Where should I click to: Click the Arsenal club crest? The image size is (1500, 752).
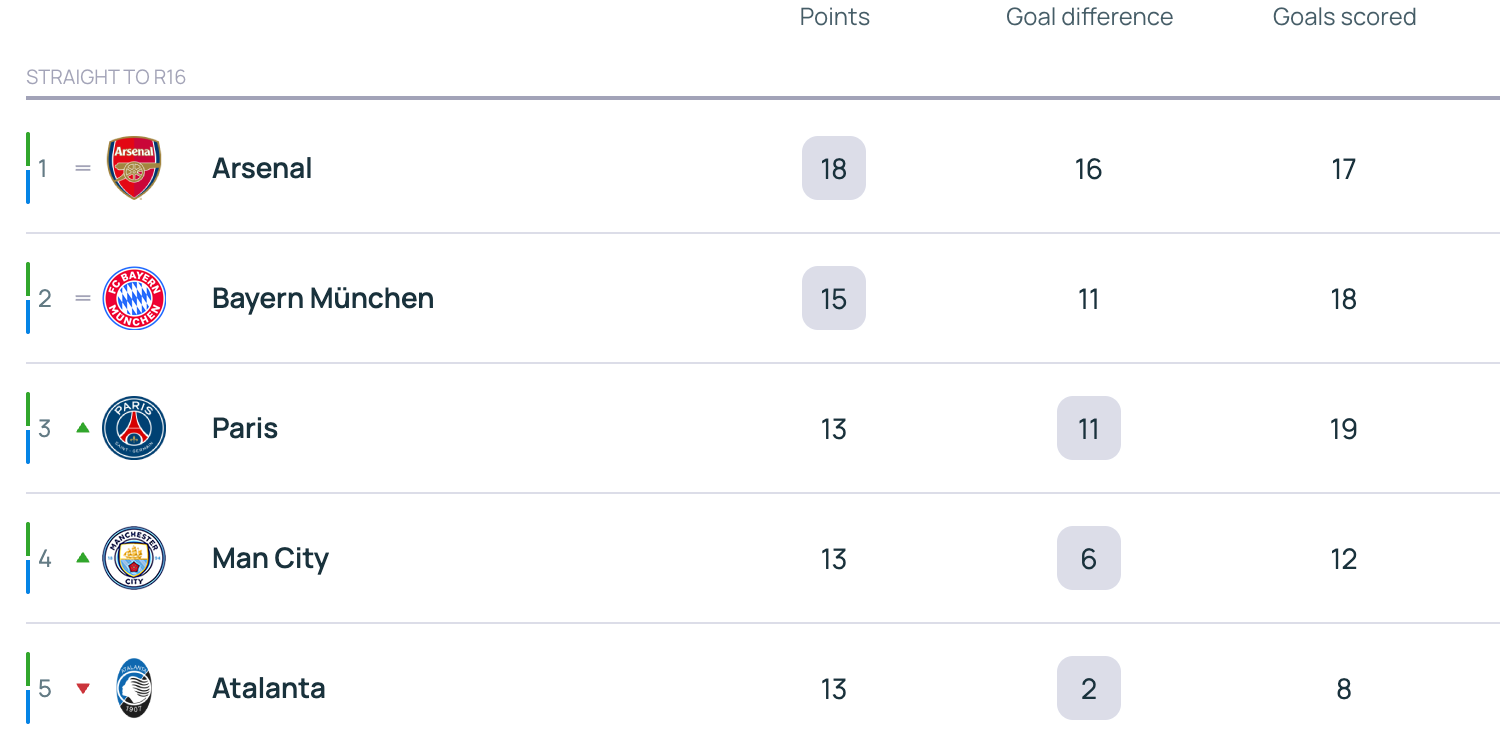pos(134,168)
